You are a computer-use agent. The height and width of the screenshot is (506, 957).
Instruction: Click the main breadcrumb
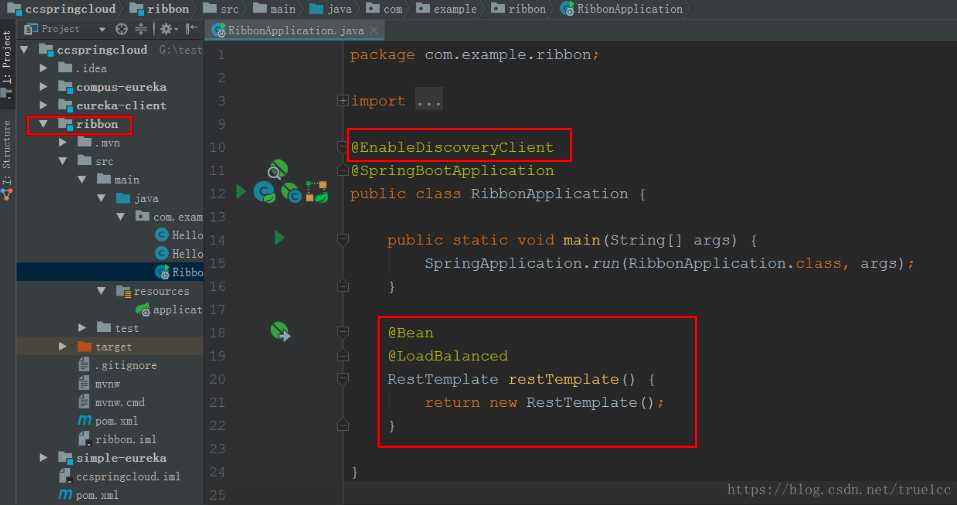(x=275, y=9)
